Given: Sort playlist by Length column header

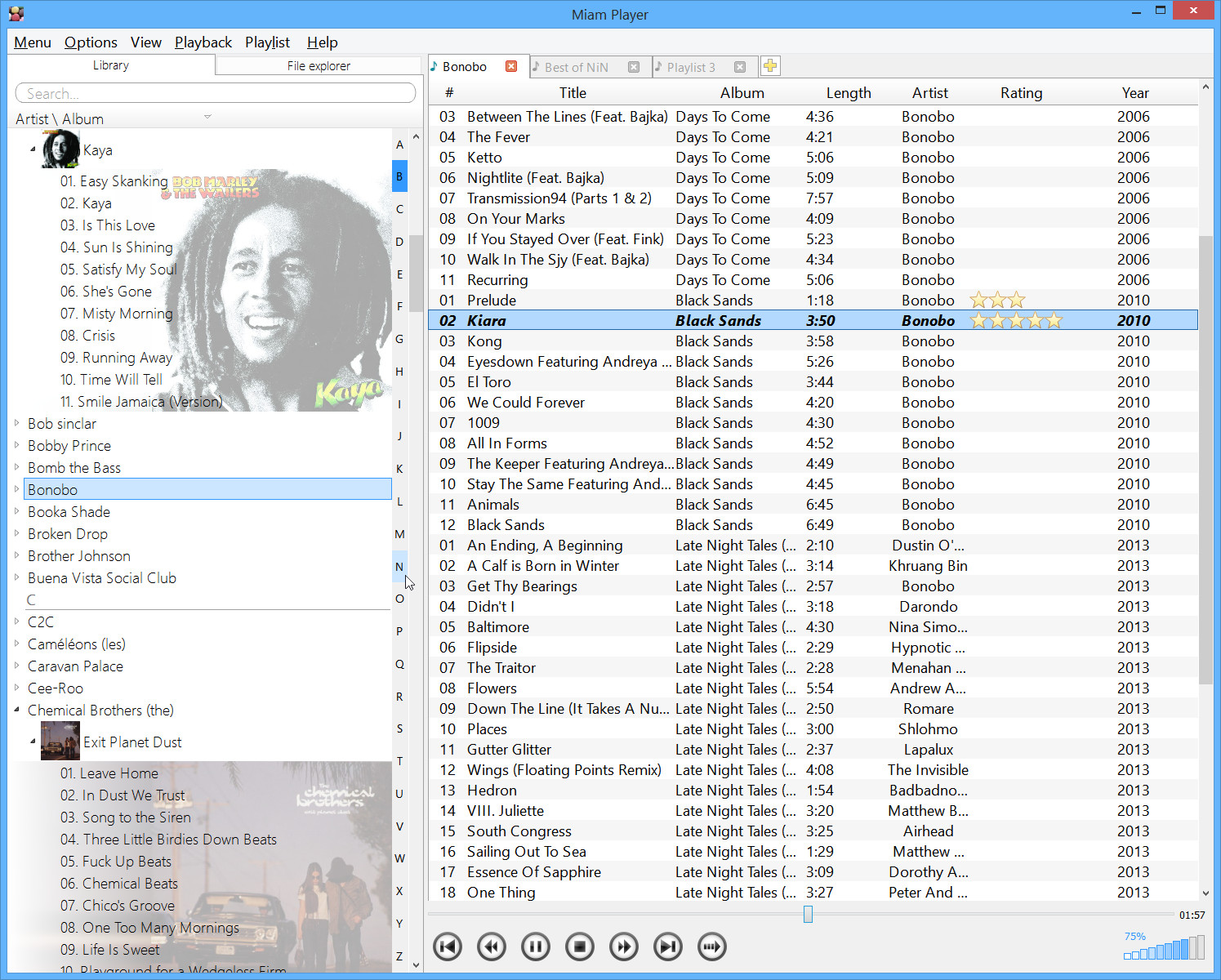Looking at the screenshot, I should coord(849,93).
